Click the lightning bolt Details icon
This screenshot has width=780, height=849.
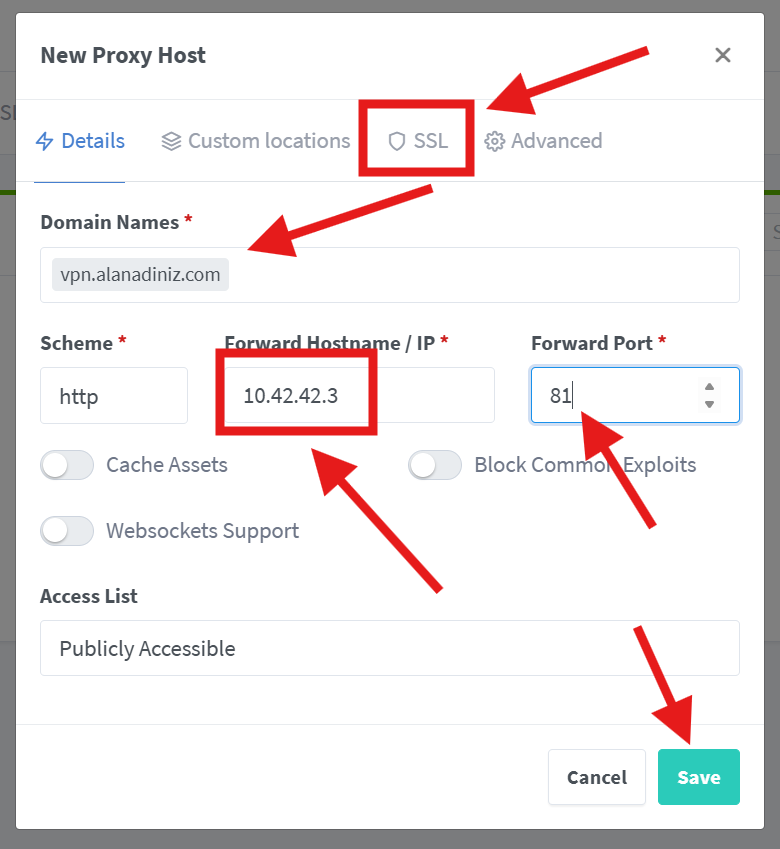[x=44, y=141]
